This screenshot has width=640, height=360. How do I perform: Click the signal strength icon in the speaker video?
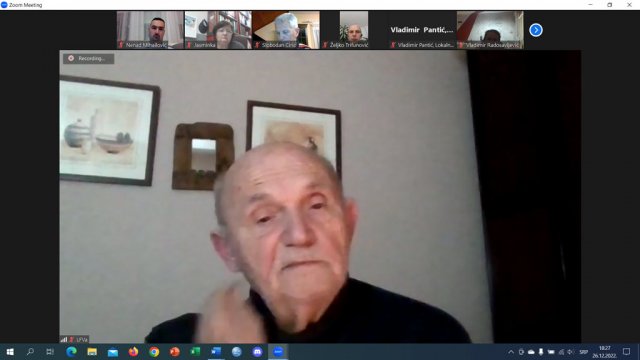64,339
